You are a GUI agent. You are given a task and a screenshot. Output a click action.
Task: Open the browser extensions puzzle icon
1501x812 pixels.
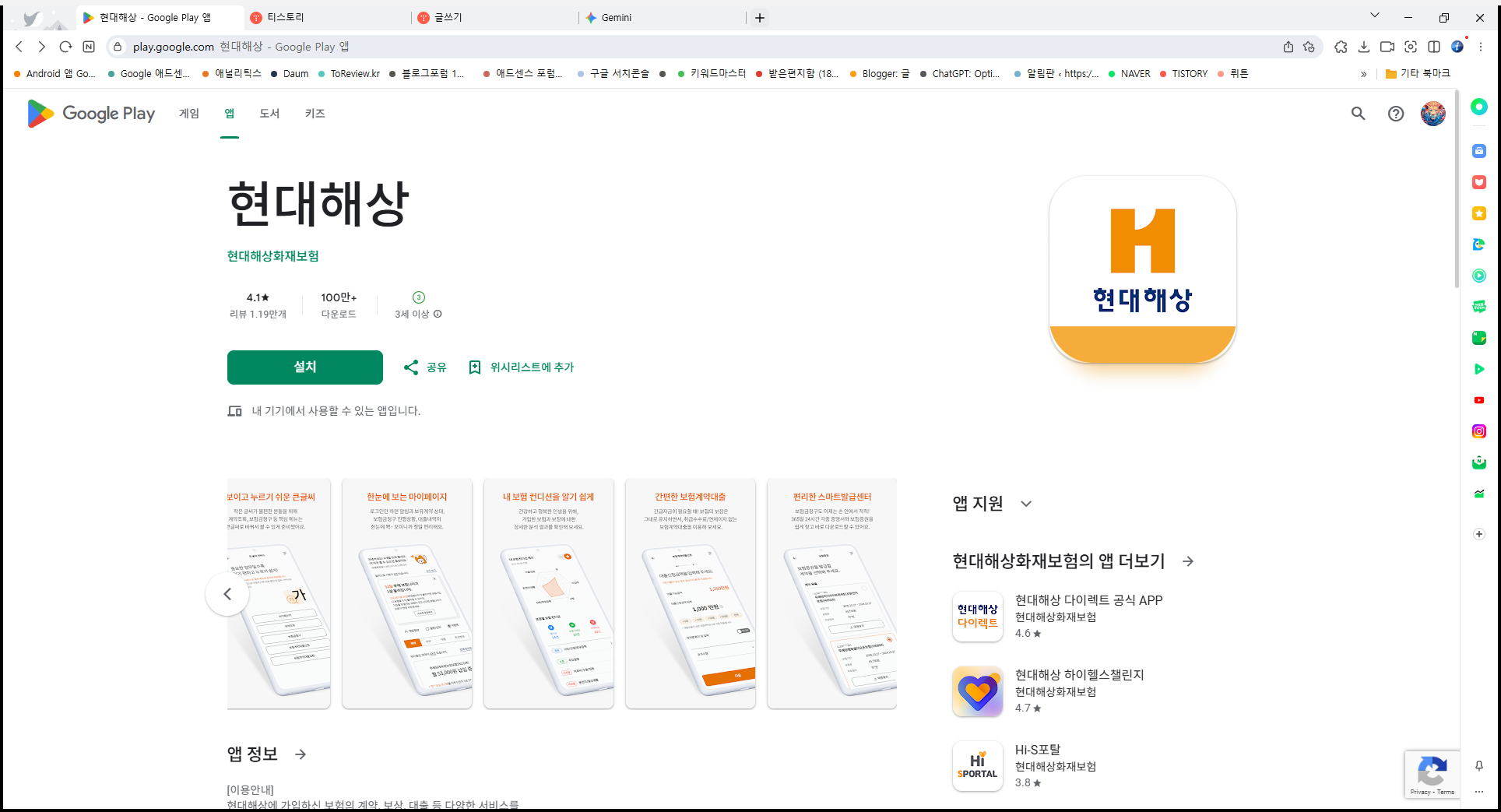click(x=1341, y=47)
